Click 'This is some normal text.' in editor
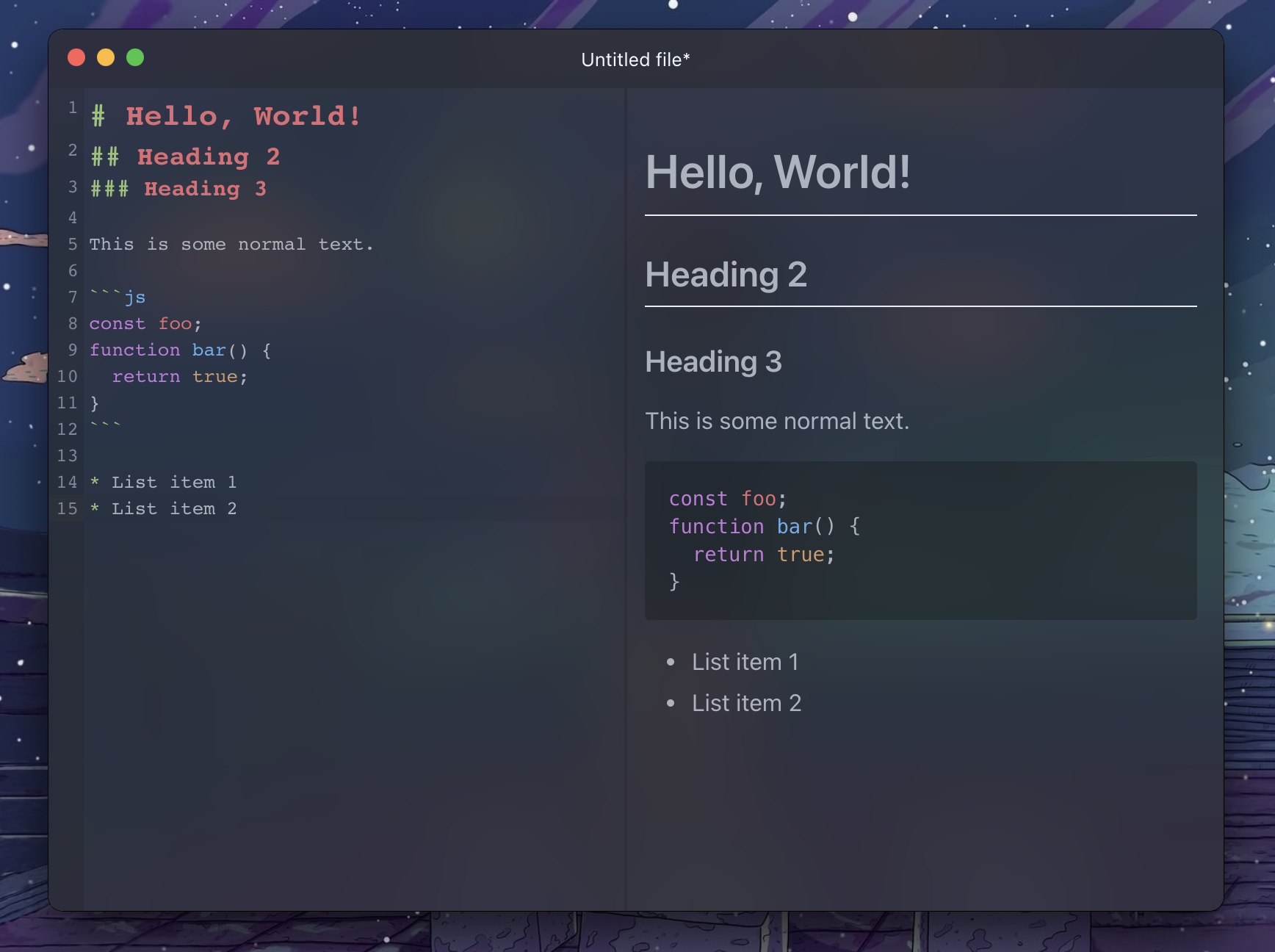The height and width of the screenshot is (952, 1275). coord(231,244)
